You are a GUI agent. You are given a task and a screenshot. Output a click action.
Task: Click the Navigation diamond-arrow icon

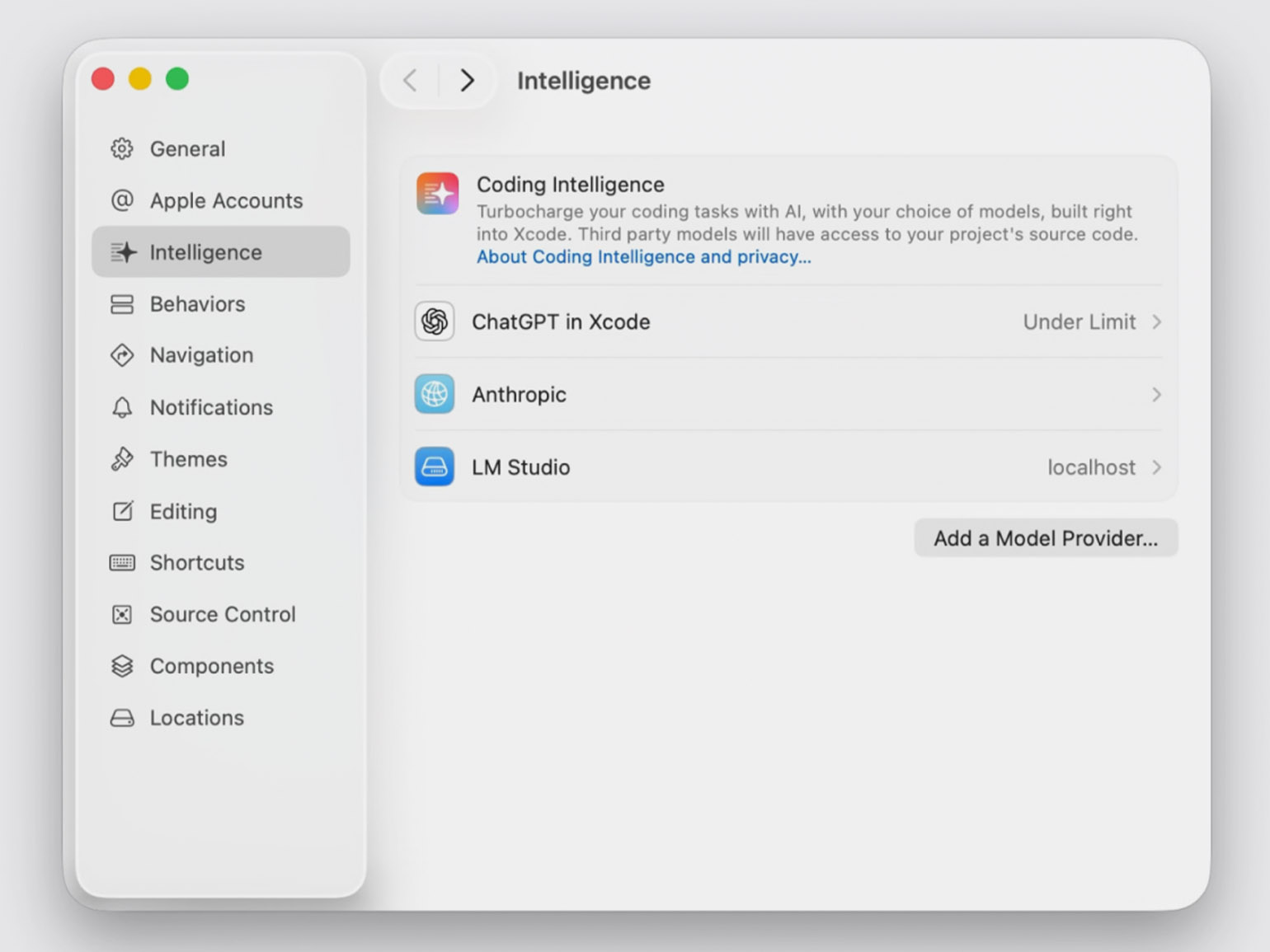pos(122,355)
